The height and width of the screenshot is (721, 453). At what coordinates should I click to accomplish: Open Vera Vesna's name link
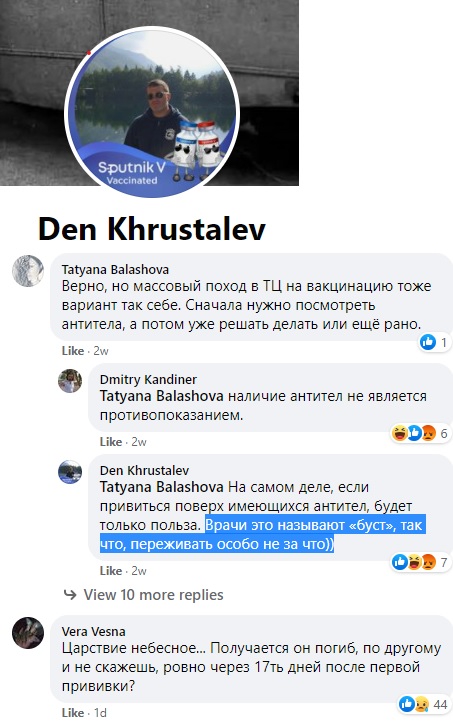coord(93,631)
